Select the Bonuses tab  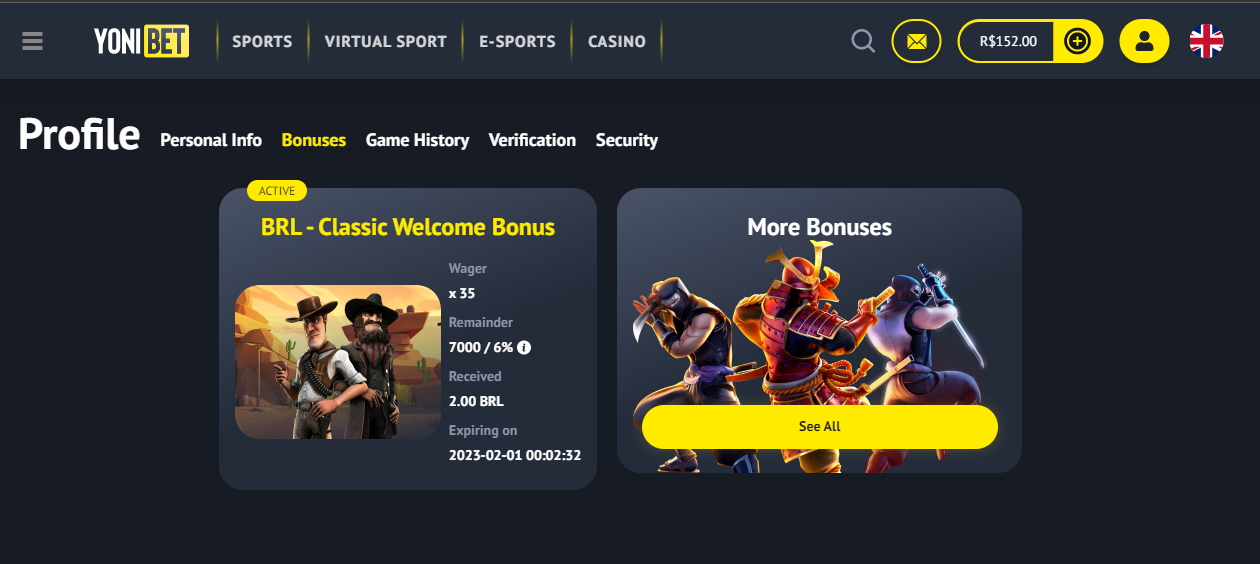click(x=314, y=140)
